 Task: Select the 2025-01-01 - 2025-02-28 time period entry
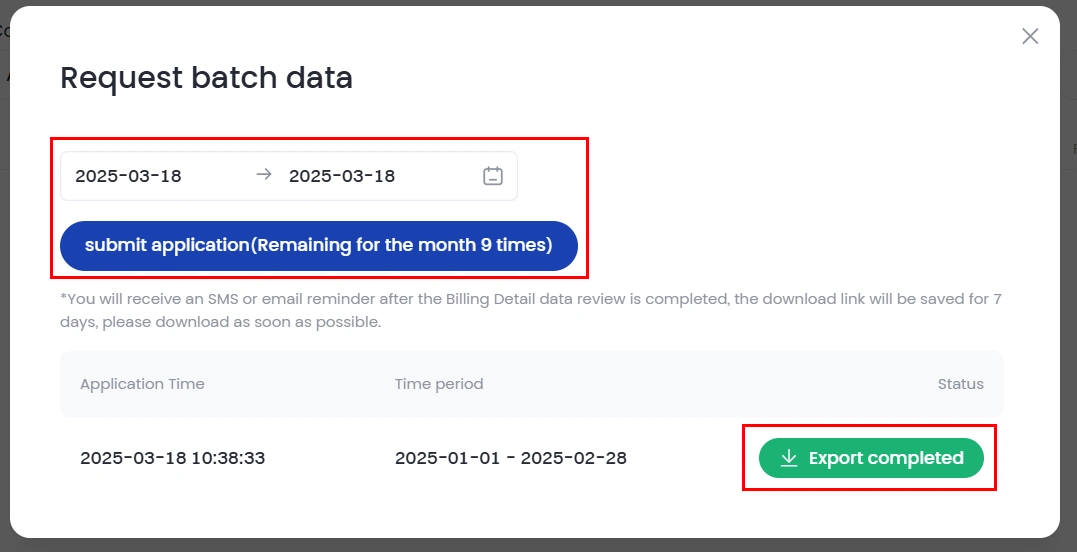pos(510,458)
